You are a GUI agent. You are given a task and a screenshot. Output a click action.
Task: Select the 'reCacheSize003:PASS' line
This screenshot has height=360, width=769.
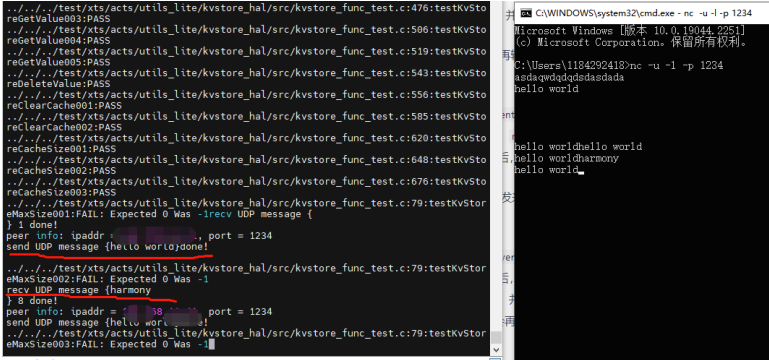click(x=61, y=192)
